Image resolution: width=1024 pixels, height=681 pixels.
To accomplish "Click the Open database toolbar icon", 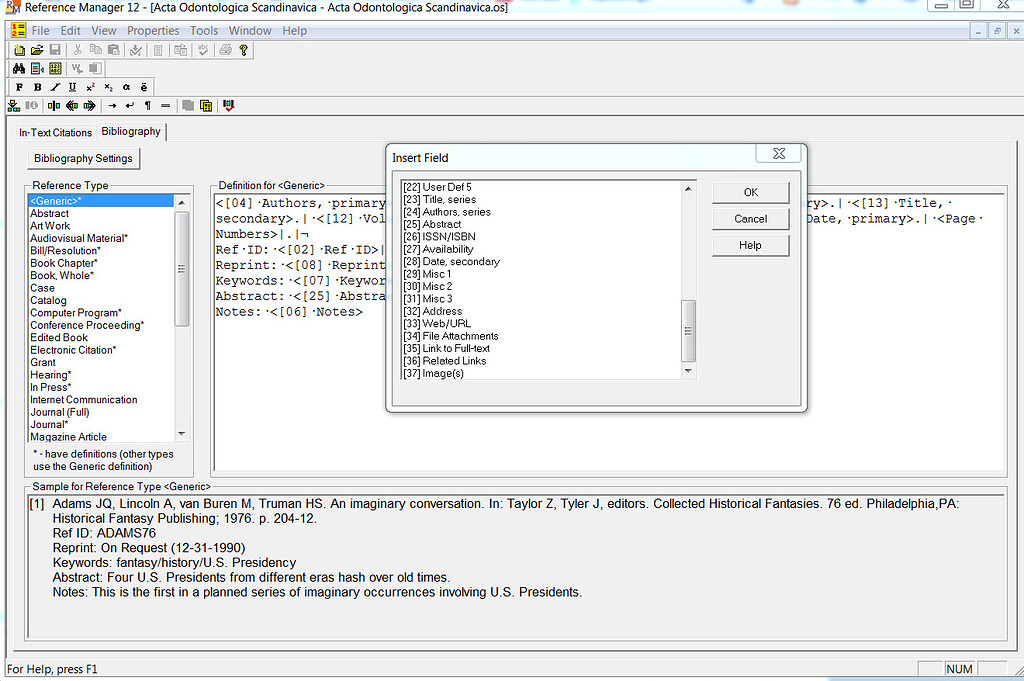I will point(37,49).
